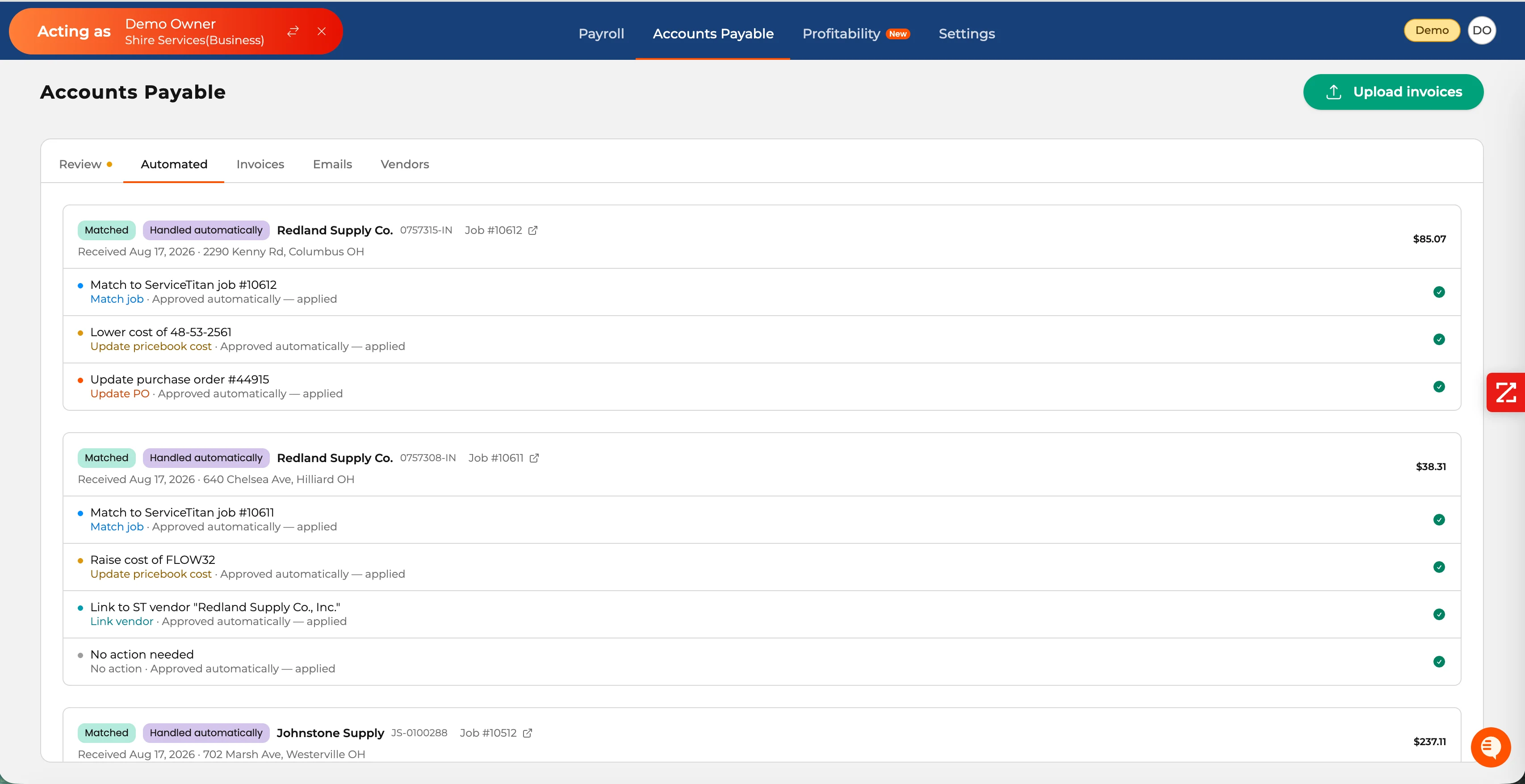Click Match job link under job #10612

point(117,300)
